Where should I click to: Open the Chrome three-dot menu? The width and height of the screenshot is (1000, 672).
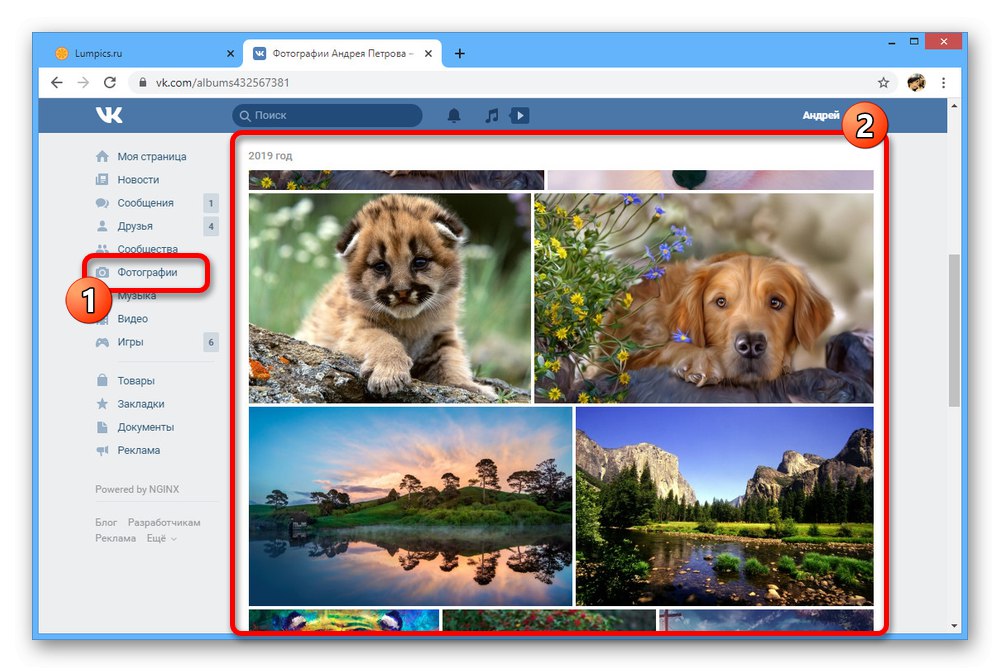tap(943, 82)
